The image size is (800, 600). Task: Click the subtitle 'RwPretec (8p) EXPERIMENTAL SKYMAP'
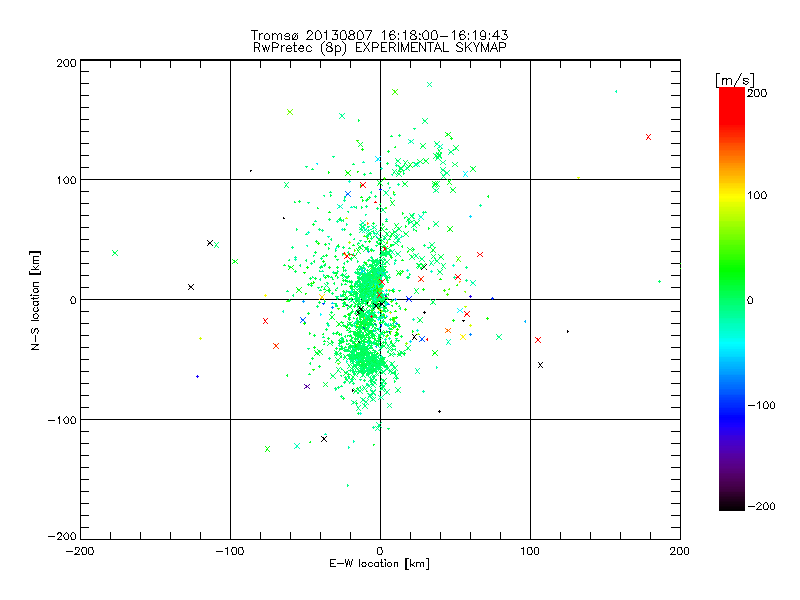point(379,48)
